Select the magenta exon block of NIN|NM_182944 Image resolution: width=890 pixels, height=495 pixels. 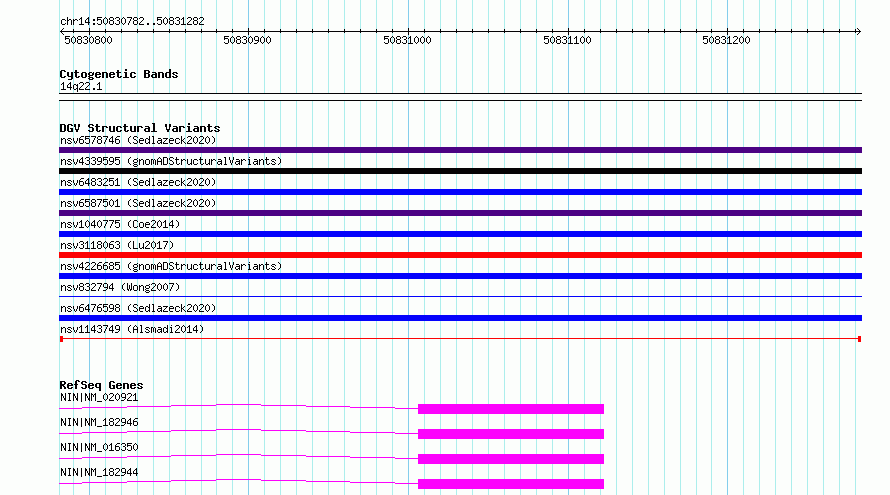pos(511,484)
